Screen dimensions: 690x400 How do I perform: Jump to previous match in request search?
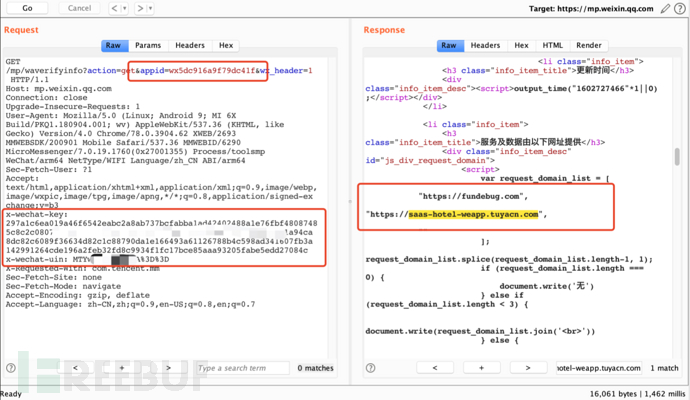[x=75, y=368]
